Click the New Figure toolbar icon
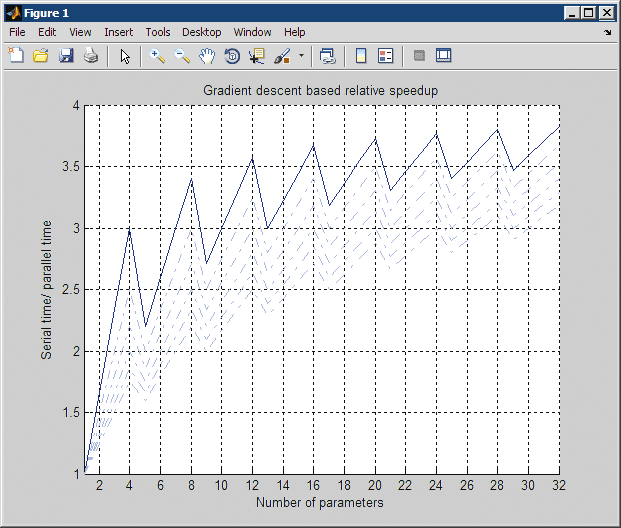 [x=16, y=56]
